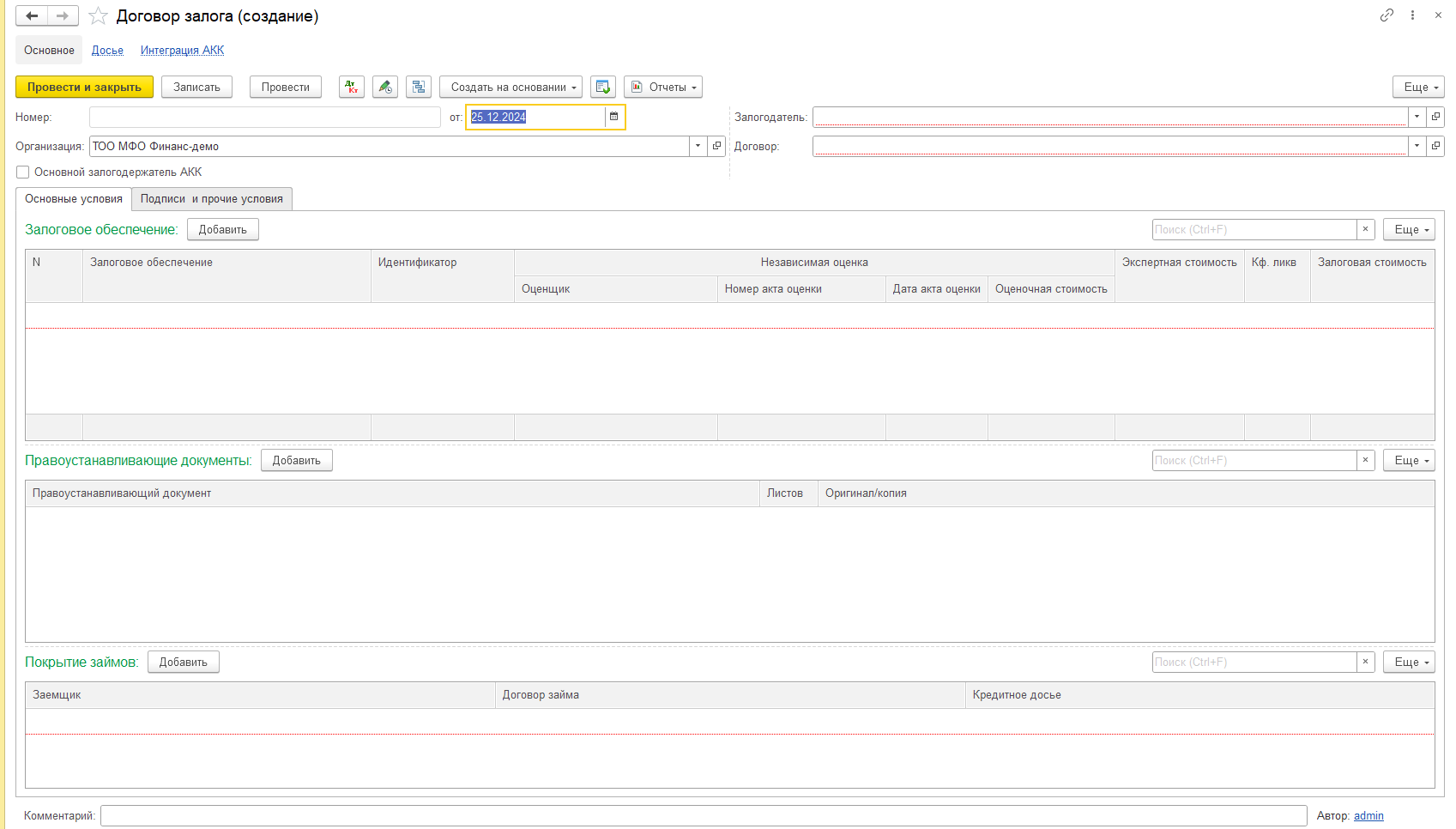Open the Досье section link
Viewport: 1456px width, 829px height.
tap(107, 50)
